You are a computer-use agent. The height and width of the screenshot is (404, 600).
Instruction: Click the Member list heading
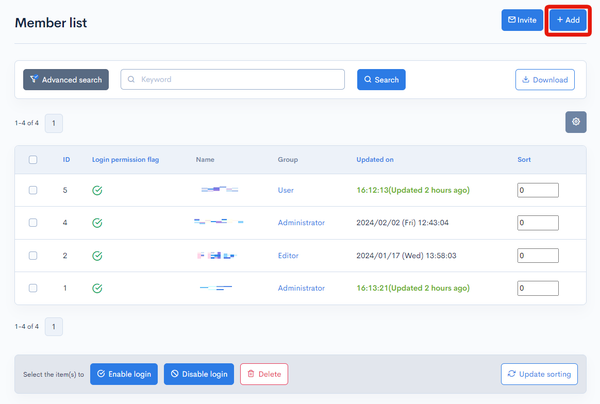point(51,23)
